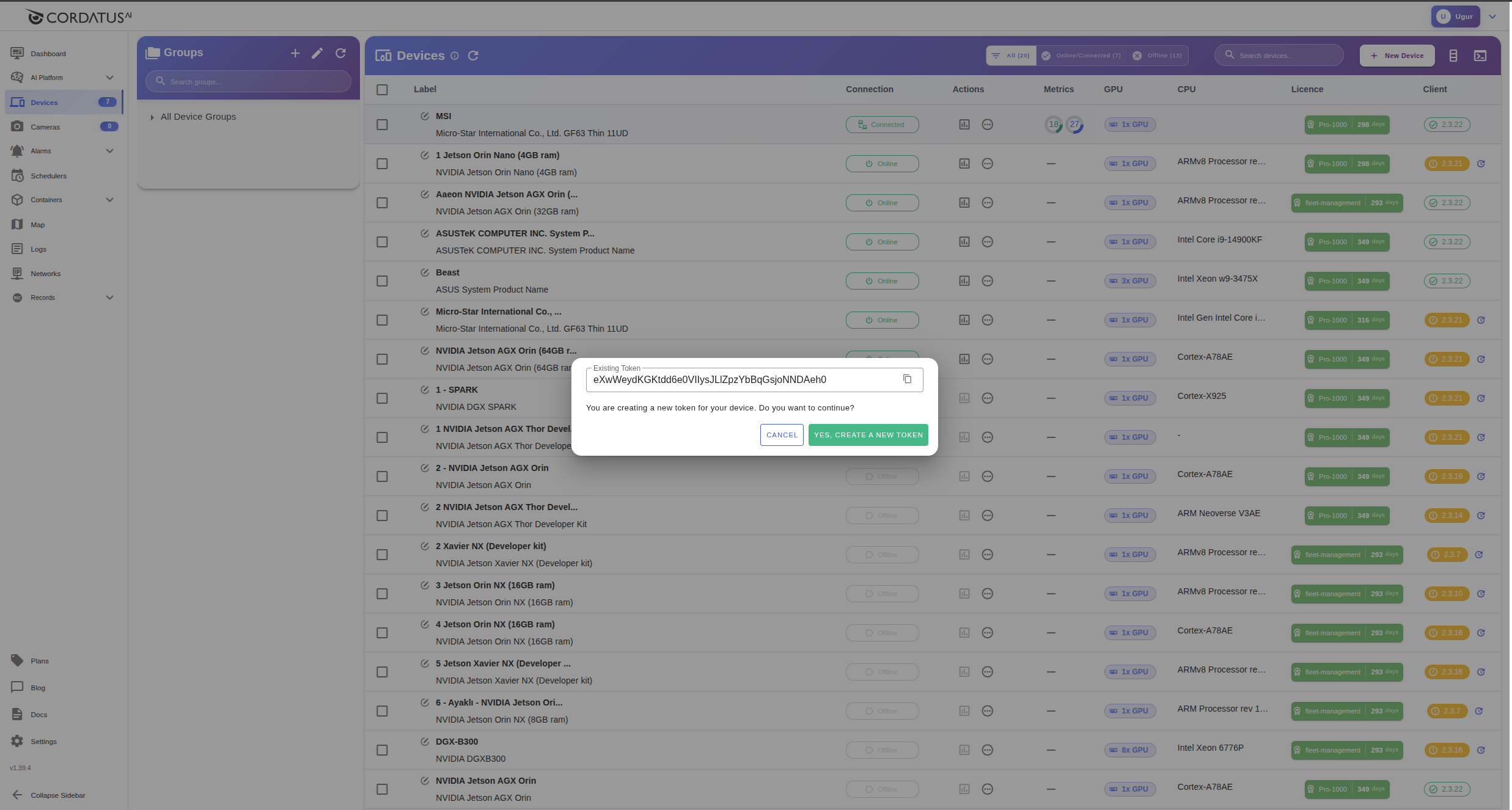Click Yes, Create a New Token
Screen dimensions: 1512x810
[x=868, y=435]
